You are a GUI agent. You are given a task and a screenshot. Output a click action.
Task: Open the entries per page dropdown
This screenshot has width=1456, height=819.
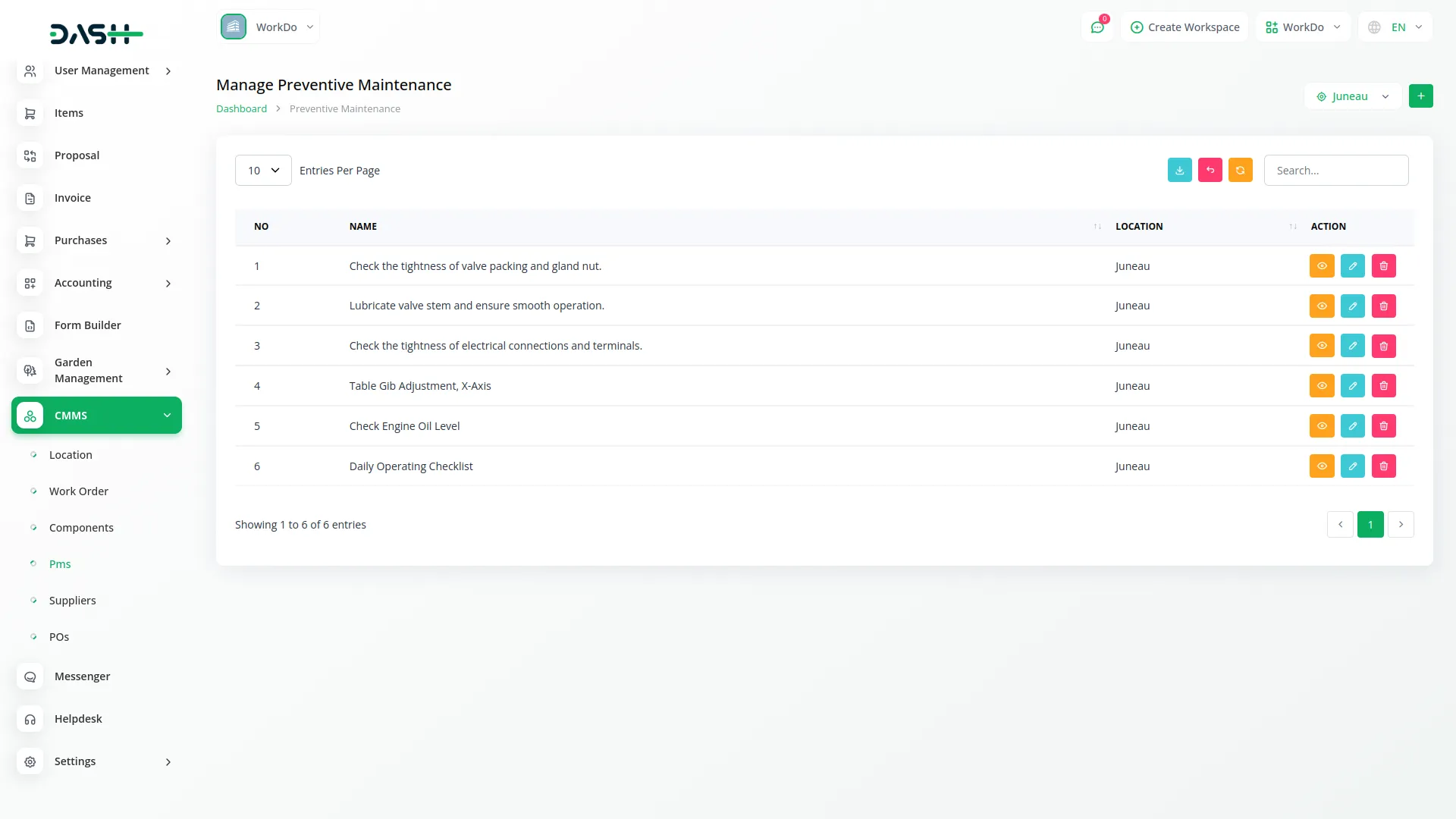(263, 171)
